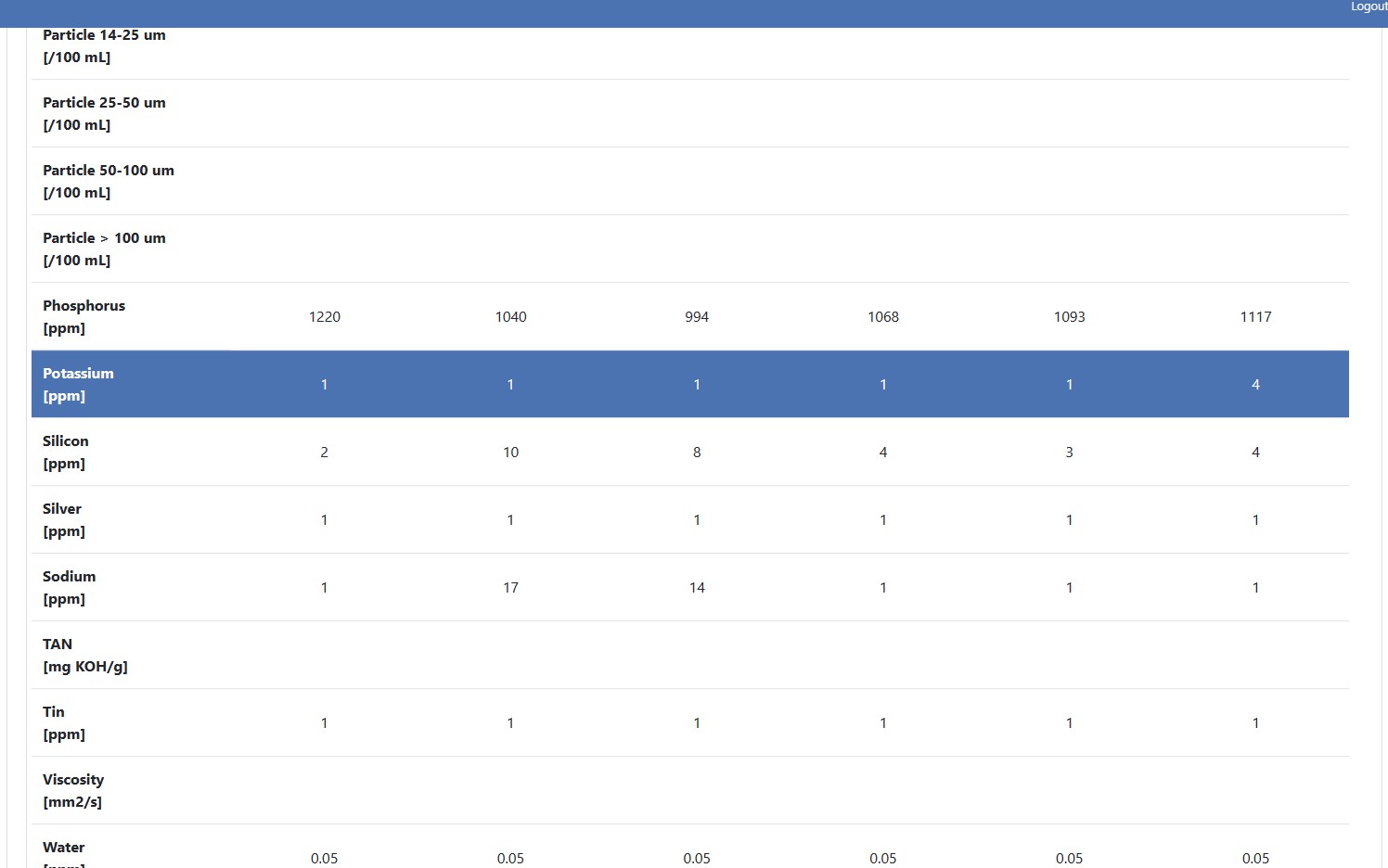This screenshot has height=868, width=1388.
Task: Click the Particle 50-100 um row
Action: [108, 181]
